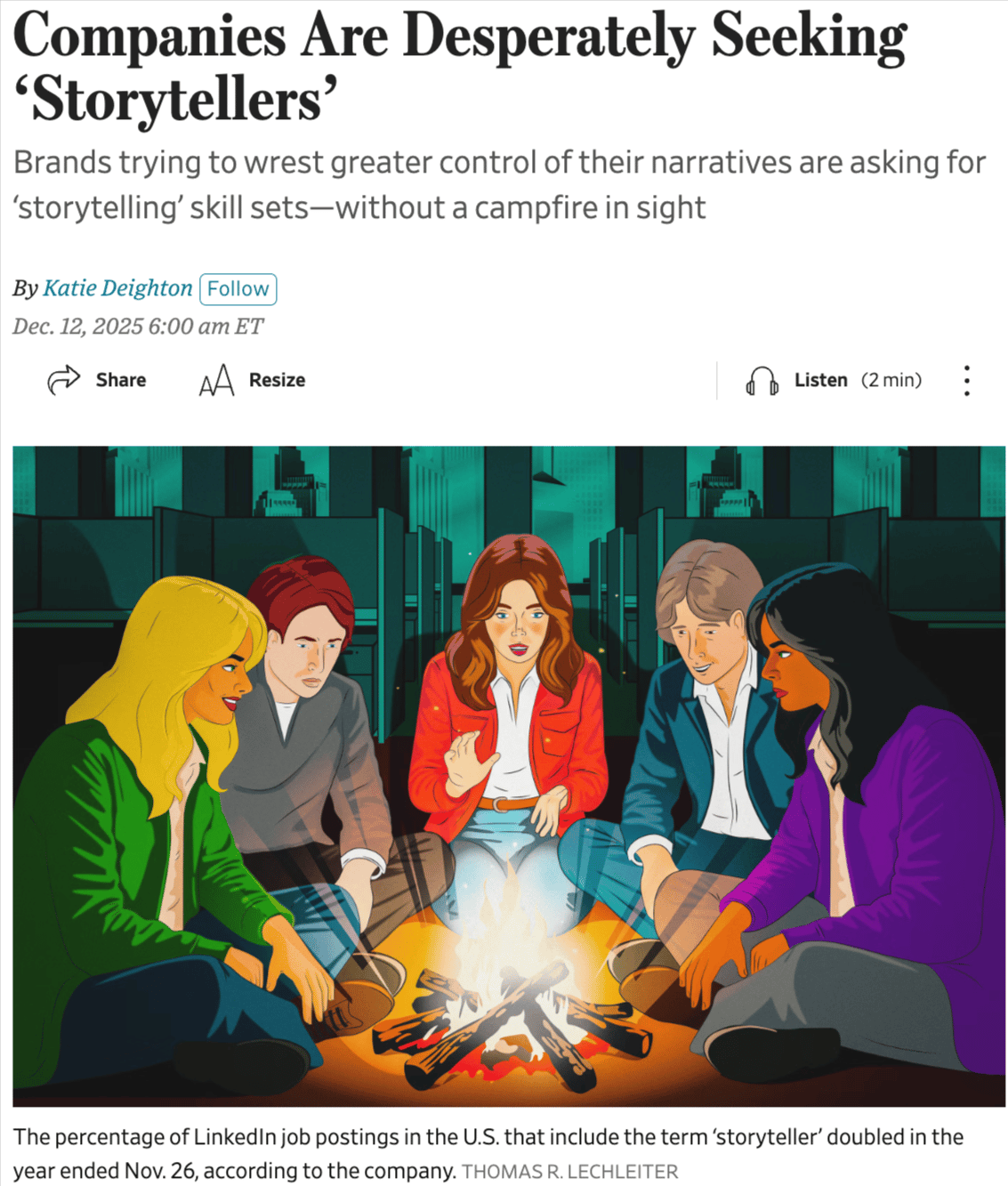The image size is (1008, 1186).
Task: Click the Dec. 12, 2025 publication timestamp
Action: [x=138, y=327]
